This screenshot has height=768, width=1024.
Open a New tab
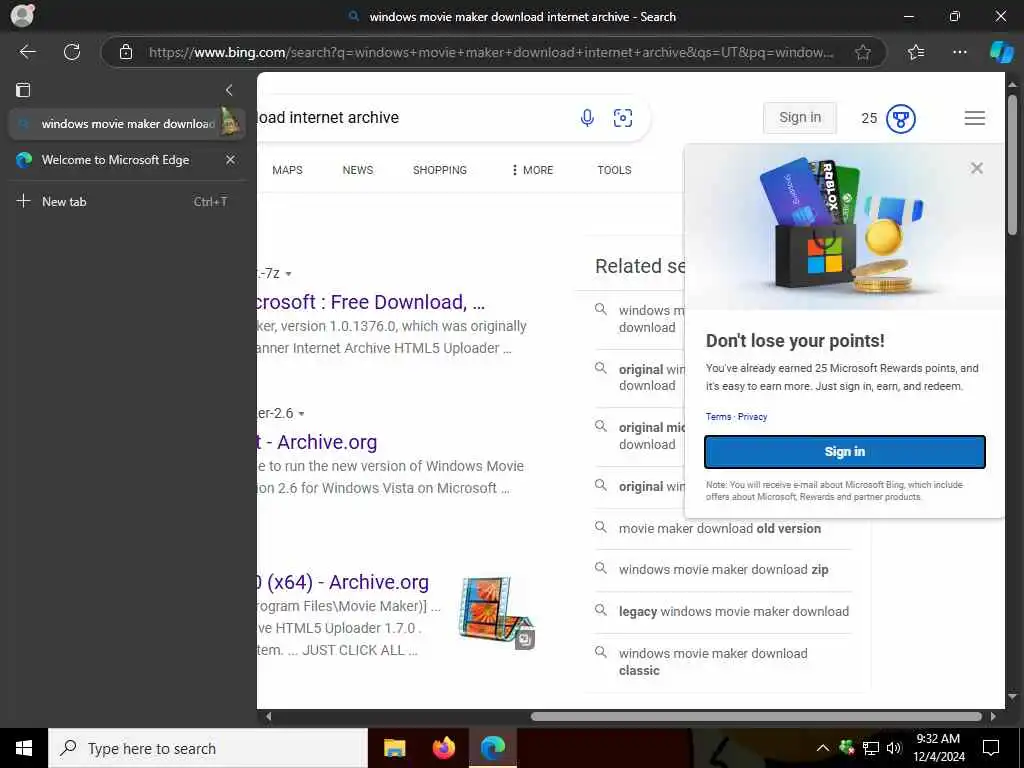(x=127, y=202)
